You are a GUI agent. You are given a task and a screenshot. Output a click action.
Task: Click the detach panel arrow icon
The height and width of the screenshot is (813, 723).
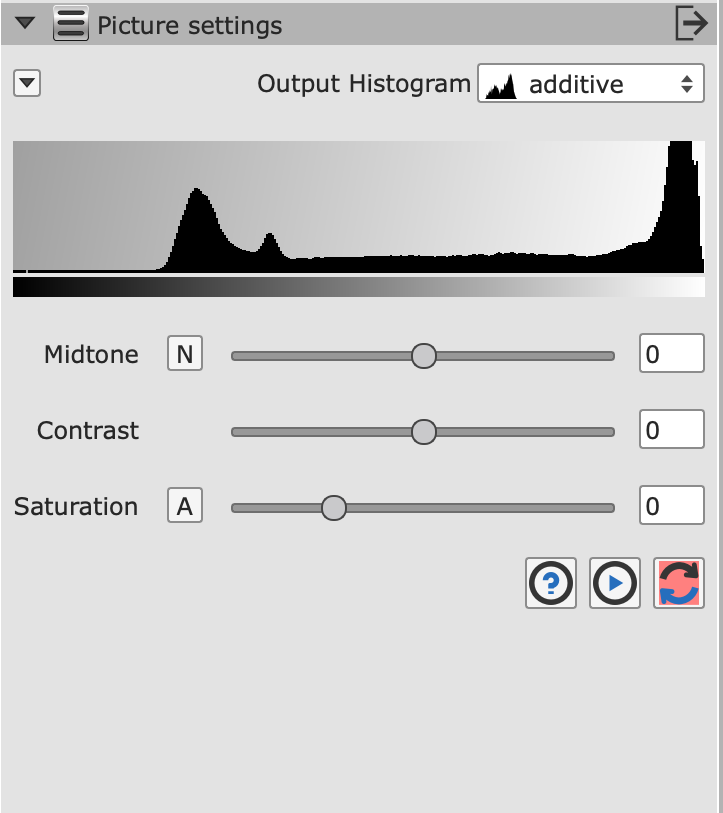691,24
